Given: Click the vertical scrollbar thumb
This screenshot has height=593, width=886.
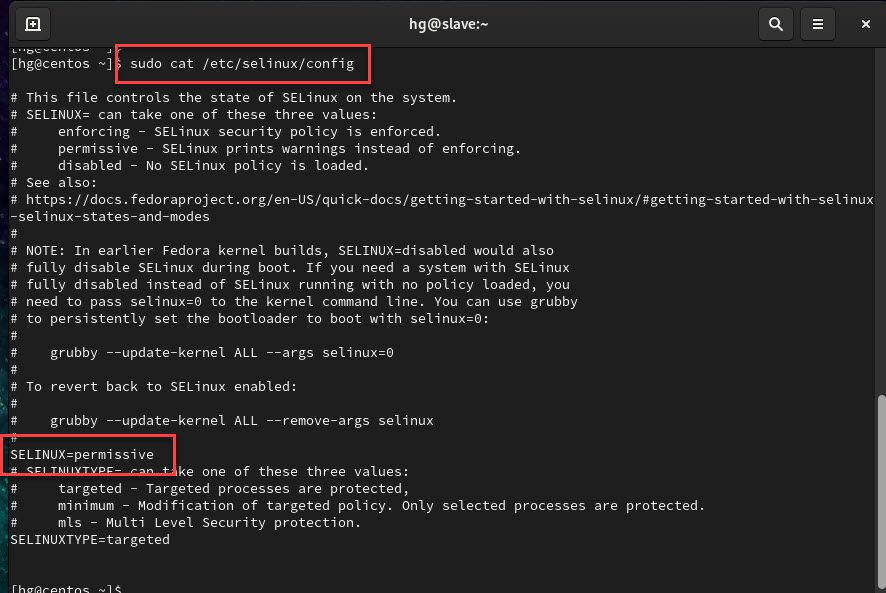Looking at the screenshot, I should pyautogui.click(x=881, y=492).
